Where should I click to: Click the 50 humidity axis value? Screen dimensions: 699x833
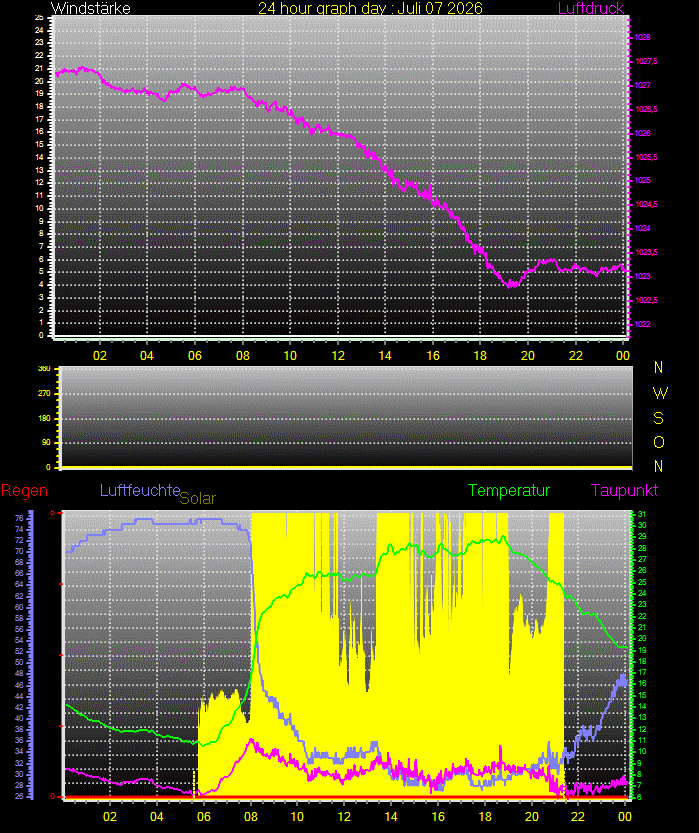pos(19,662)
